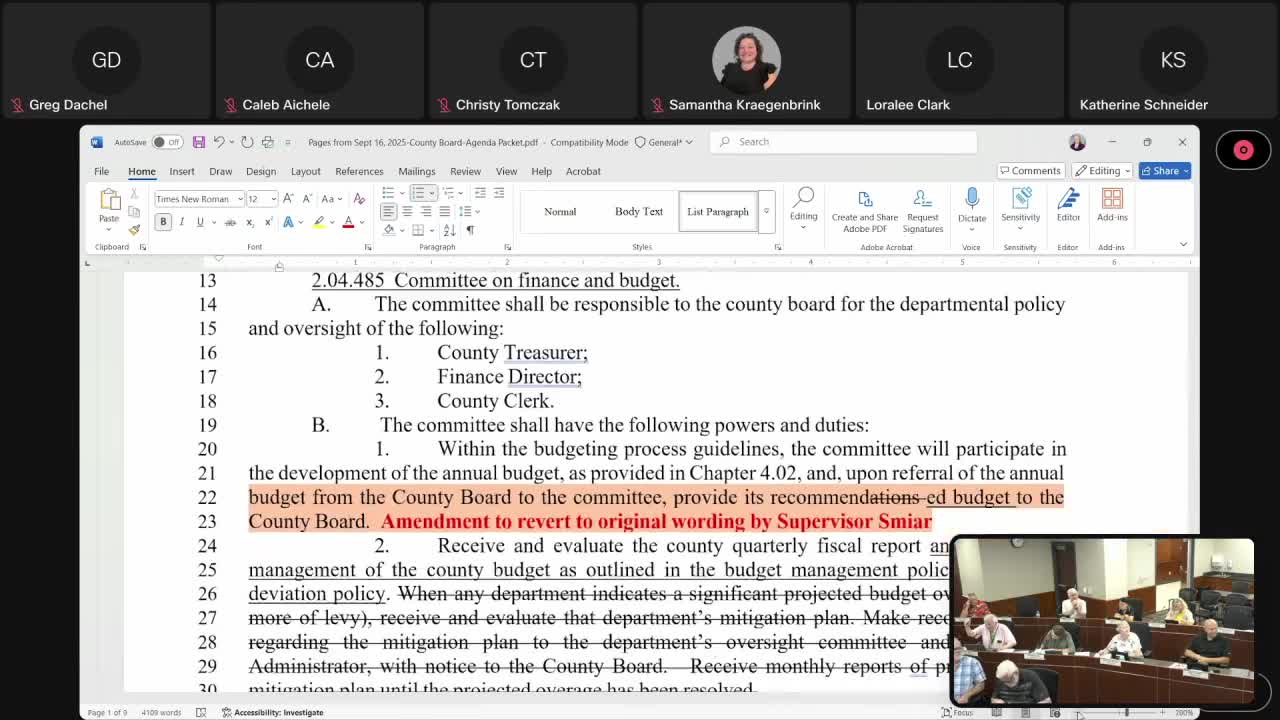
Task: Save the document with the floppy disk icon
Action: click(199, 142)
